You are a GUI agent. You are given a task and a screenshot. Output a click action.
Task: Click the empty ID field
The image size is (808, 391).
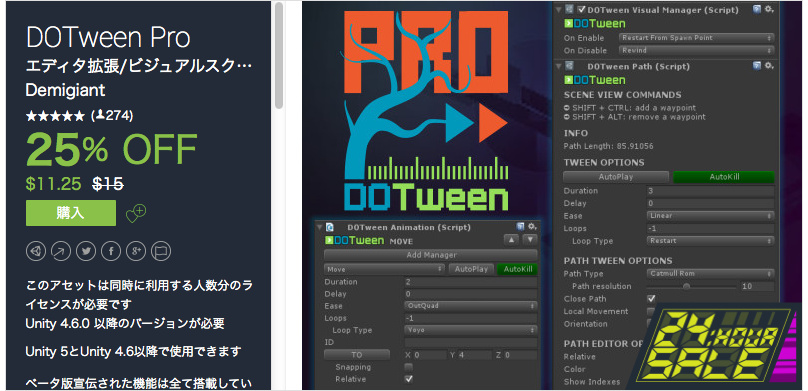[471, 343]
